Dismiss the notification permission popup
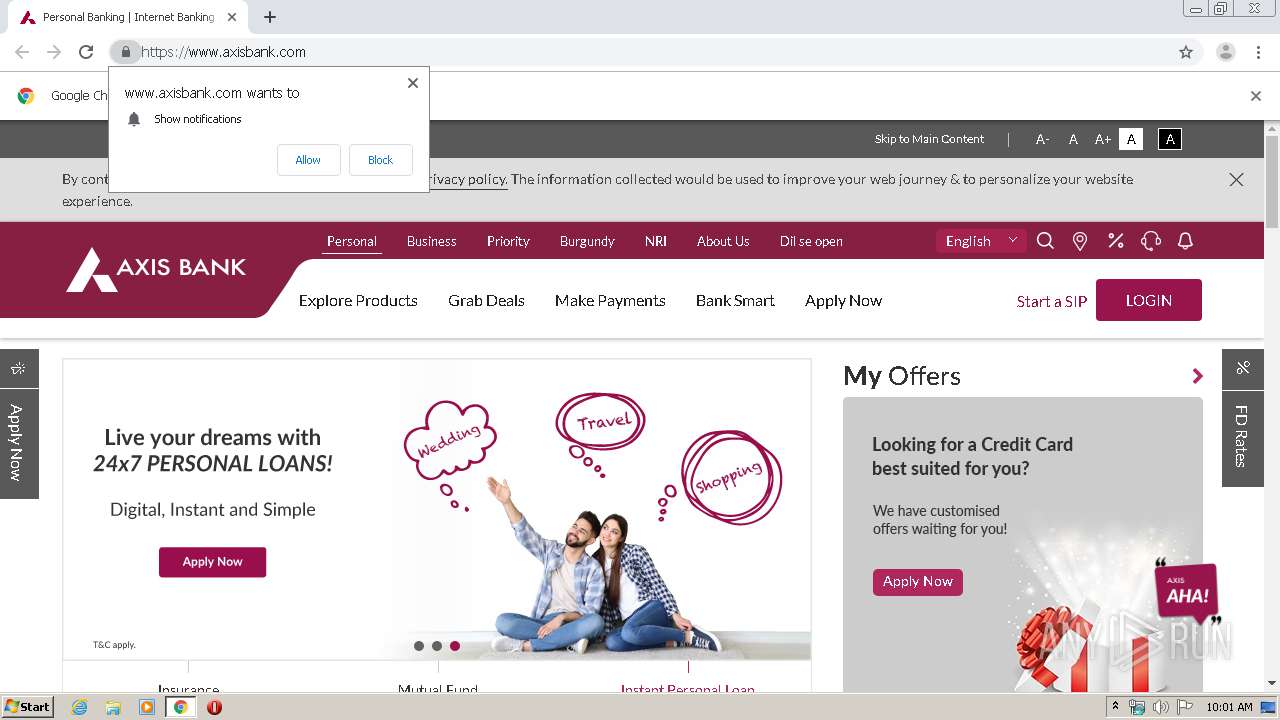1280x720 pixels. [412, 83]
